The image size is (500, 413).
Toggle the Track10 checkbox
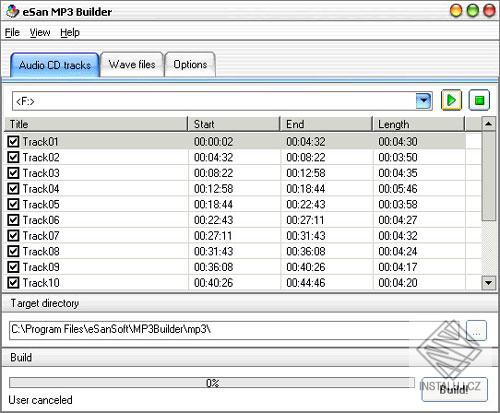(13, 283)
